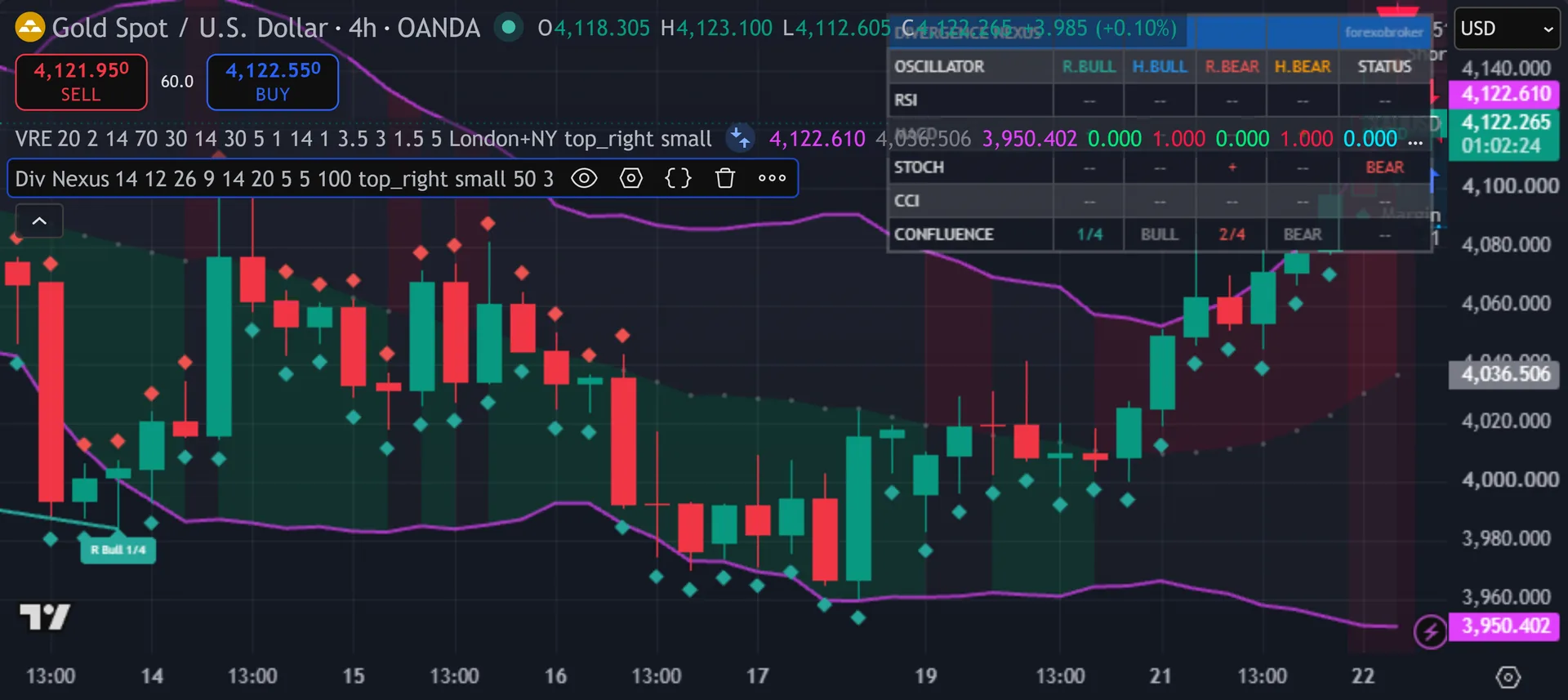
Task: Click the SELL 4,121.950 button
Action: (x=81, y=82)
